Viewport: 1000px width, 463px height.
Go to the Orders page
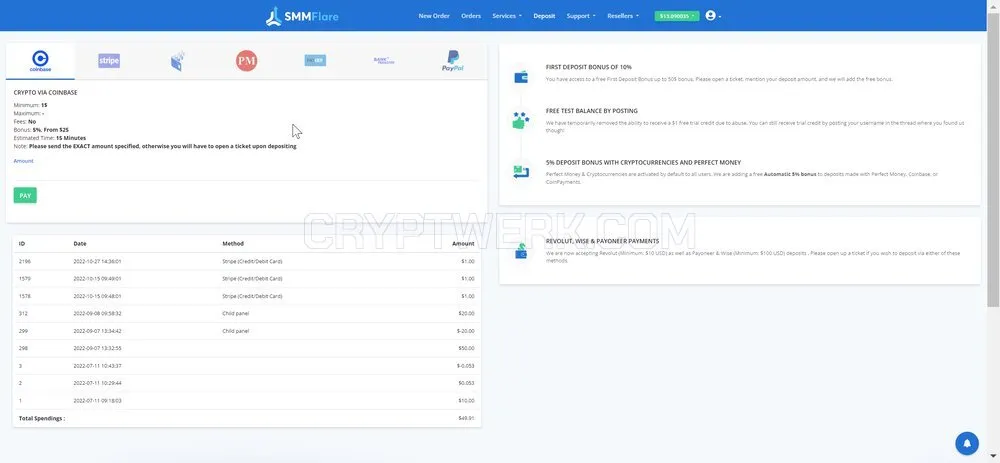(471, 16)
